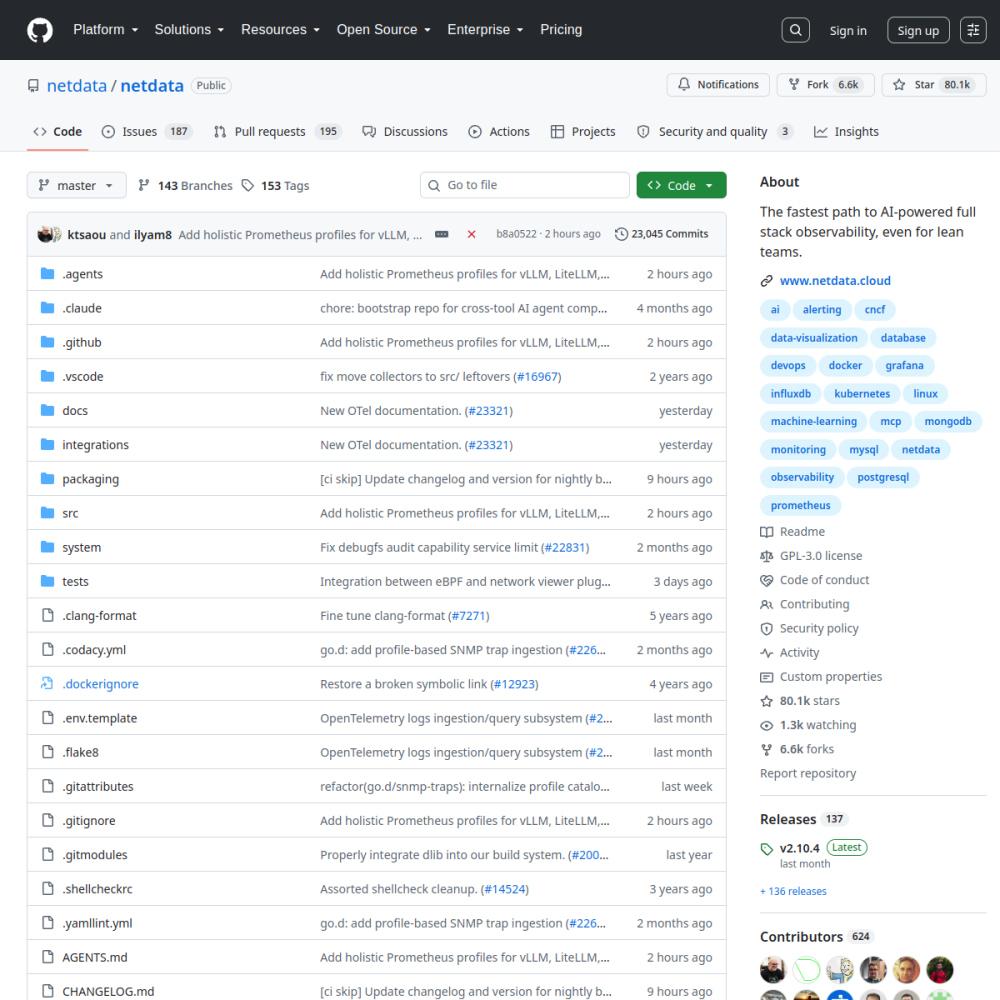Viewport: 1000px width, 1000px height.
Task: Open the Discussions tab
Action: [x=405, y=132]
